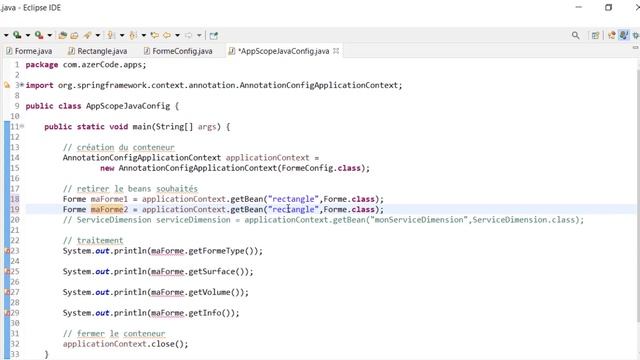Click line number 18 in the gutter

(x=15, y=199)
